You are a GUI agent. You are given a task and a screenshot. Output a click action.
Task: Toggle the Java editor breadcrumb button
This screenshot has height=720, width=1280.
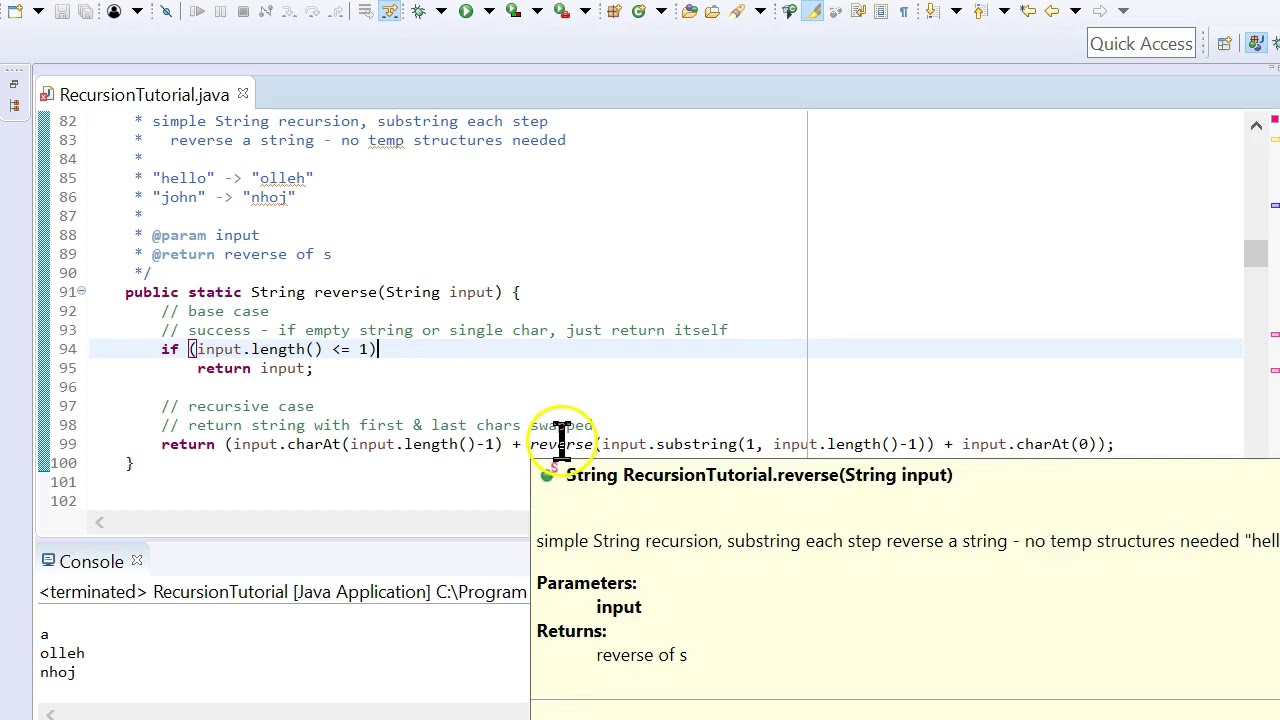pos(789,11)
